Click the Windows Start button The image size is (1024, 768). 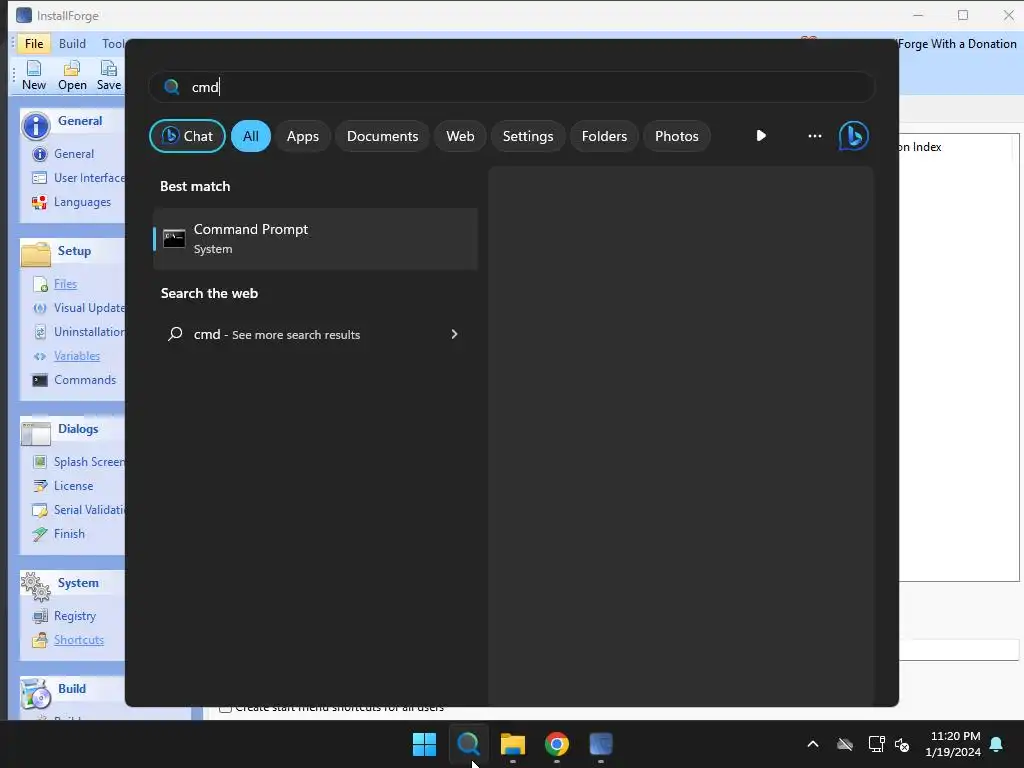point(424,744)
